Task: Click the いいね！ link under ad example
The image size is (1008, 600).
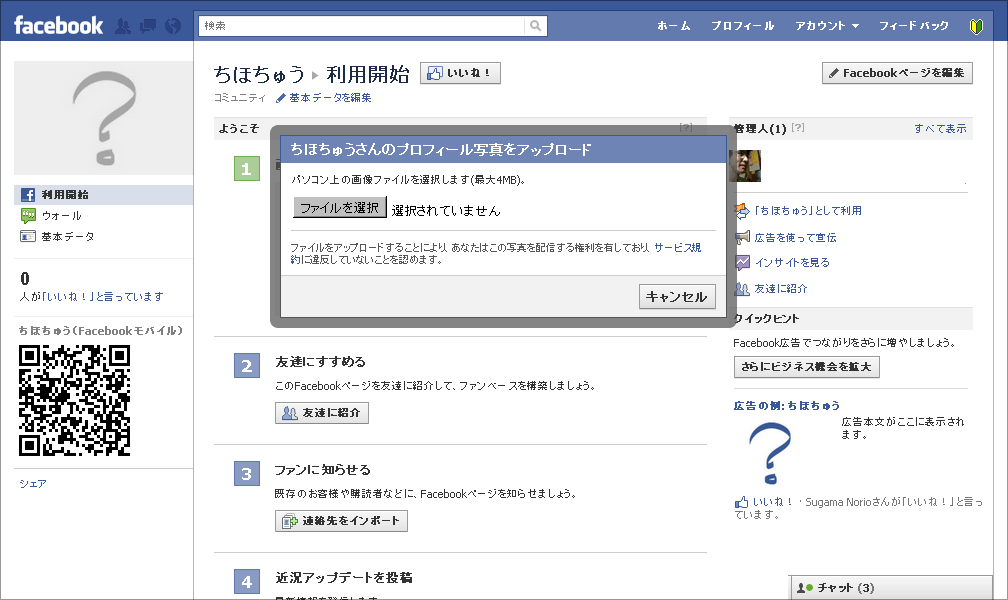Action: 773,502
